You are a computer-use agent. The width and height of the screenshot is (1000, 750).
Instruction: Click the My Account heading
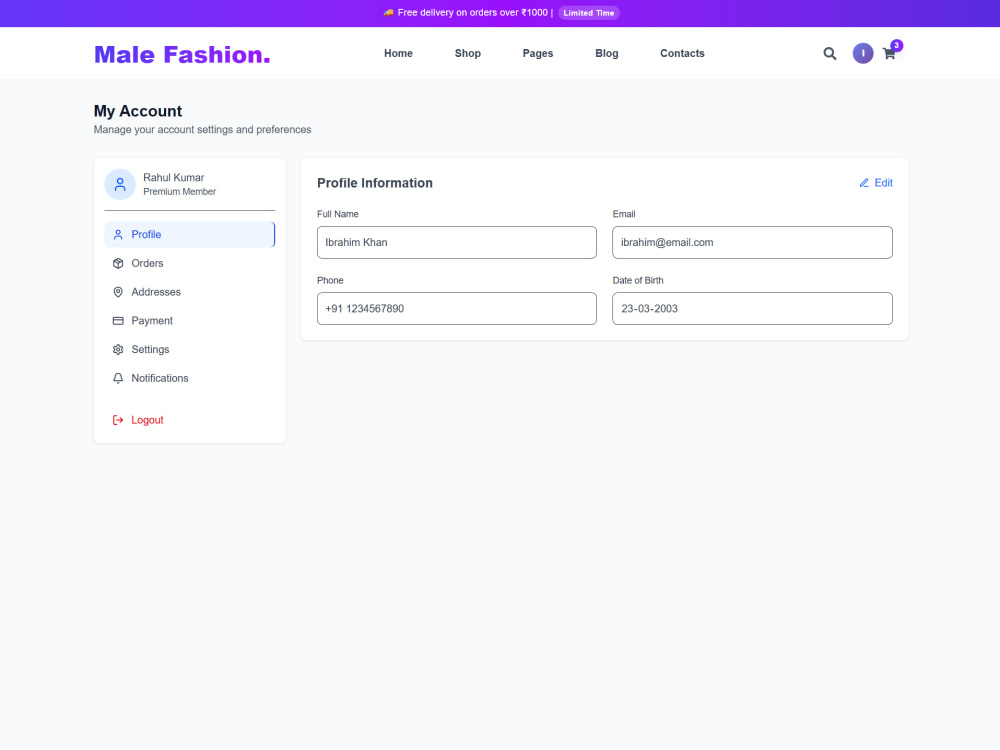tap(138, 112)
